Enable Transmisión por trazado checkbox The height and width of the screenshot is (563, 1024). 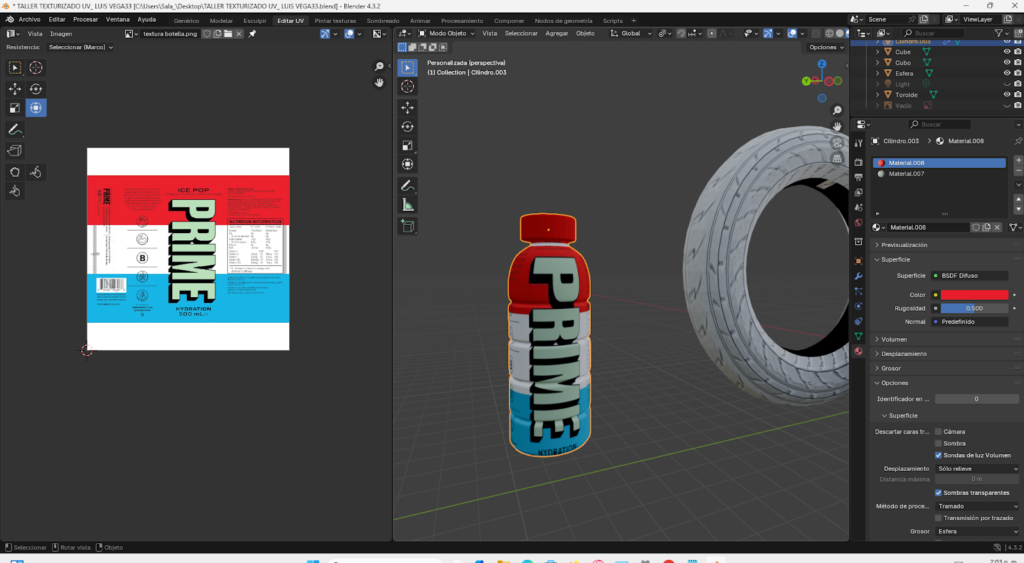[938, 518]
